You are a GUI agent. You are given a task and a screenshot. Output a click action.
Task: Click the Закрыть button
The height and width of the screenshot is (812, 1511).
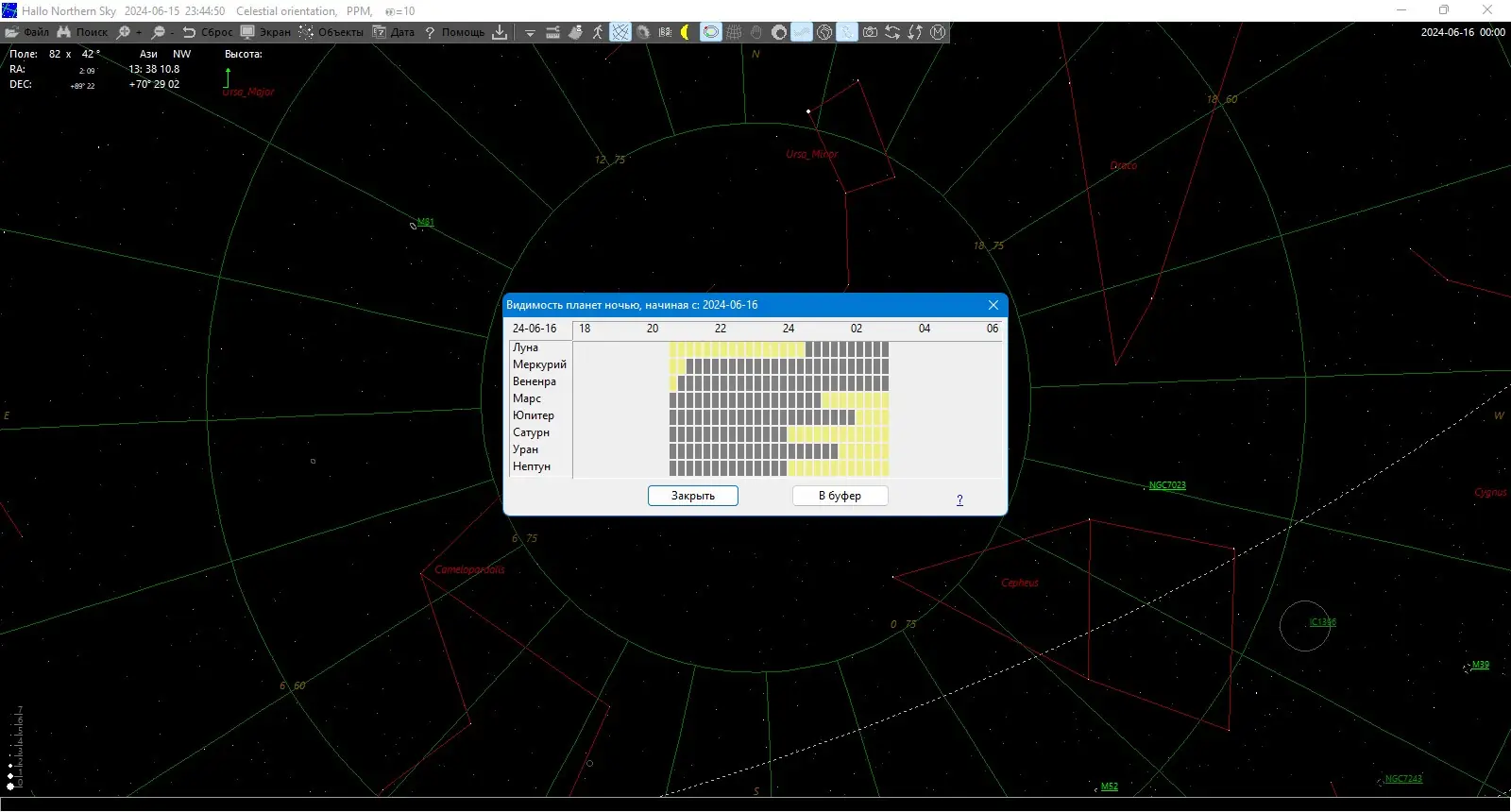(x=693, y=496)
